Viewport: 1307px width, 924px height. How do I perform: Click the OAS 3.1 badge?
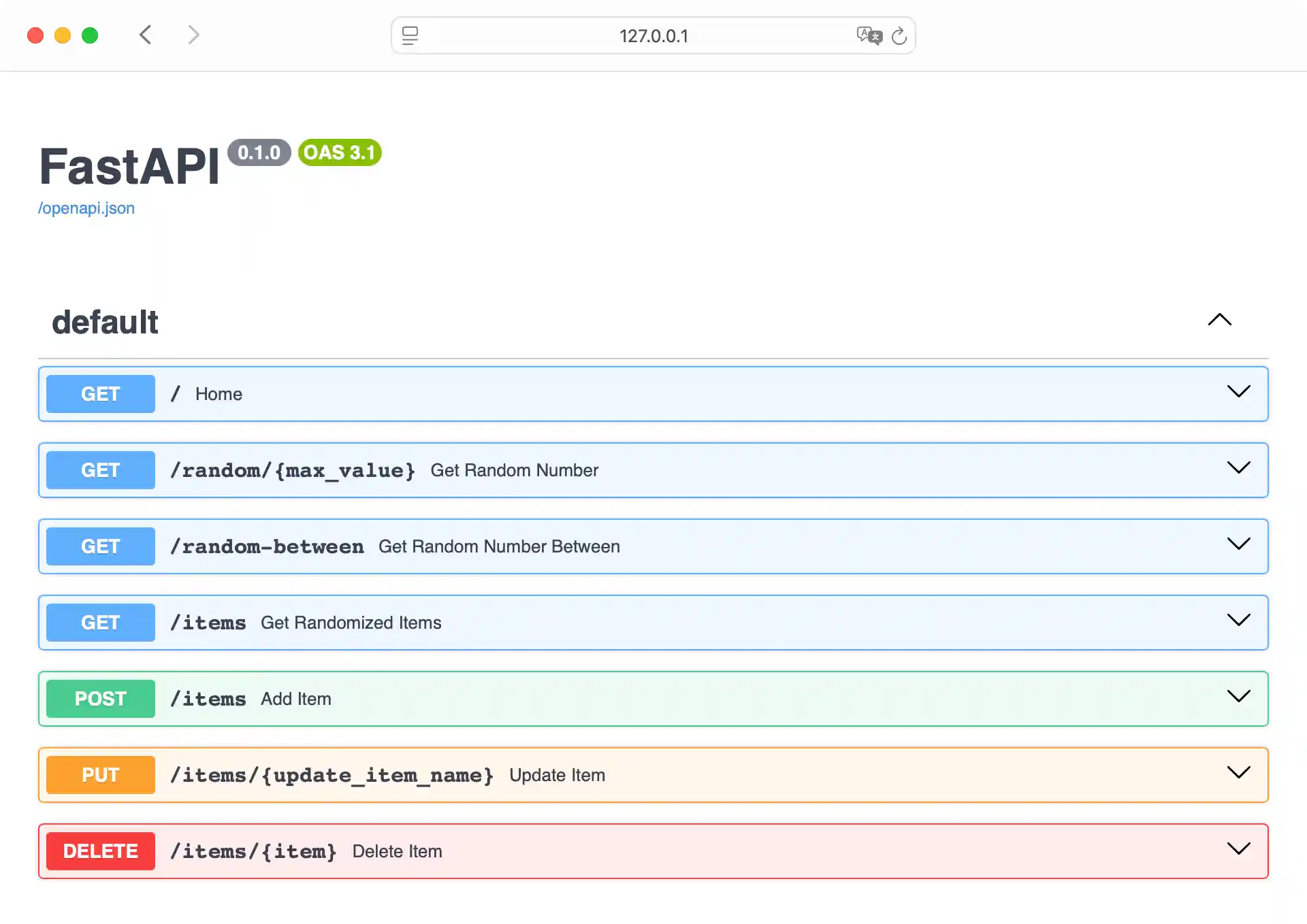[x=338, y=152]
